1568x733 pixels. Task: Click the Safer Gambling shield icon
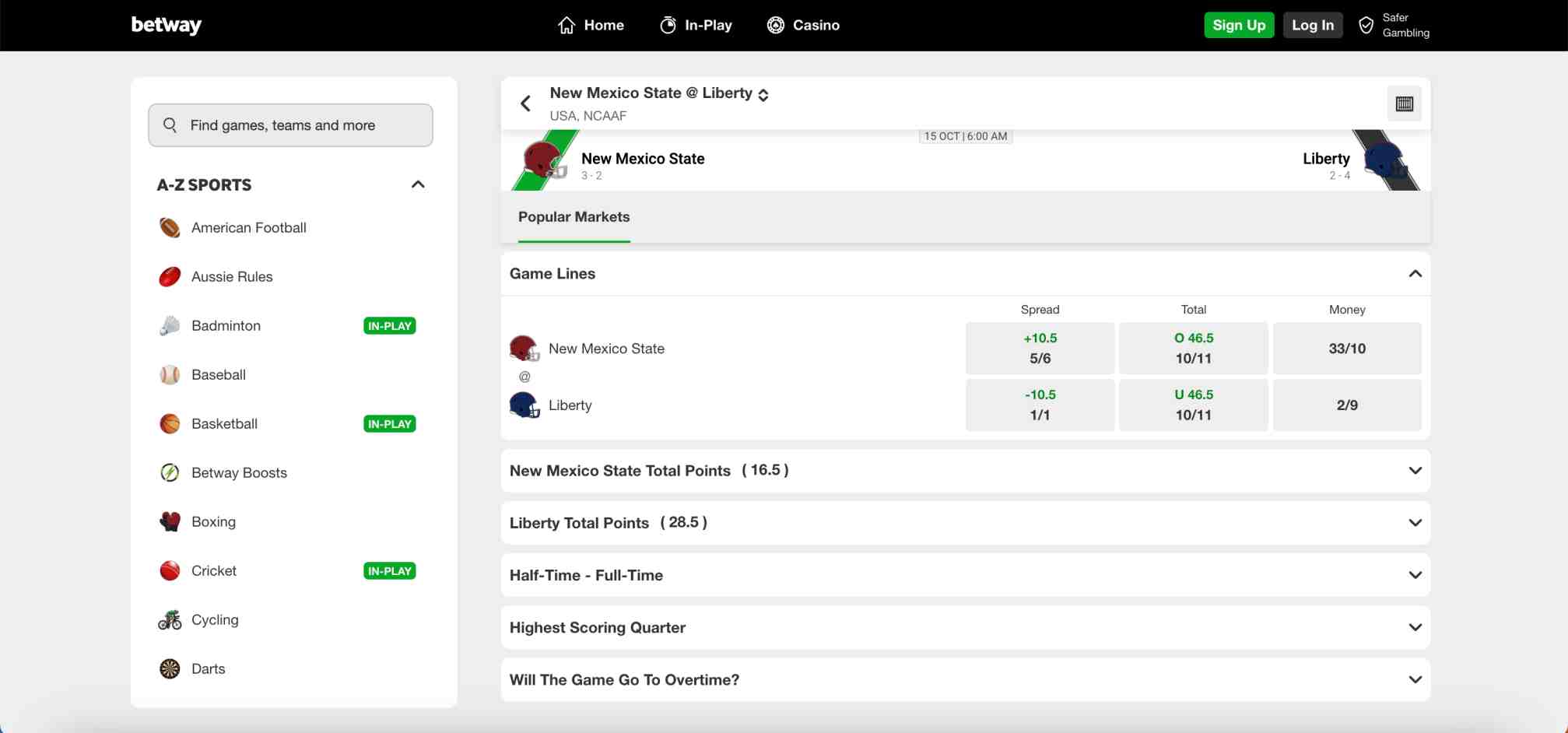point(1366,26)
